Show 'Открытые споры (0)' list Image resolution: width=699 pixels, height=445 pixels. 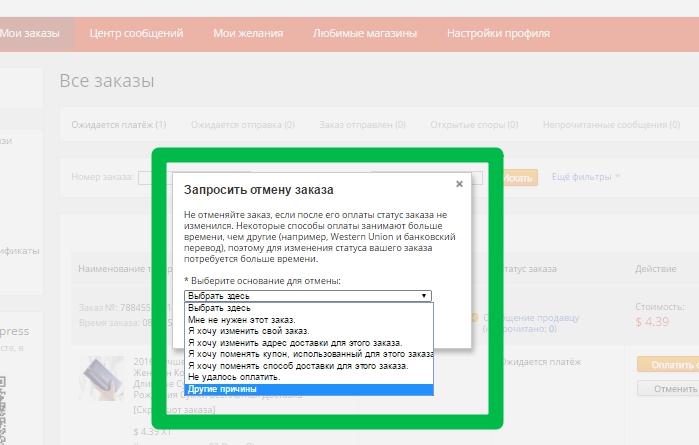474,125
